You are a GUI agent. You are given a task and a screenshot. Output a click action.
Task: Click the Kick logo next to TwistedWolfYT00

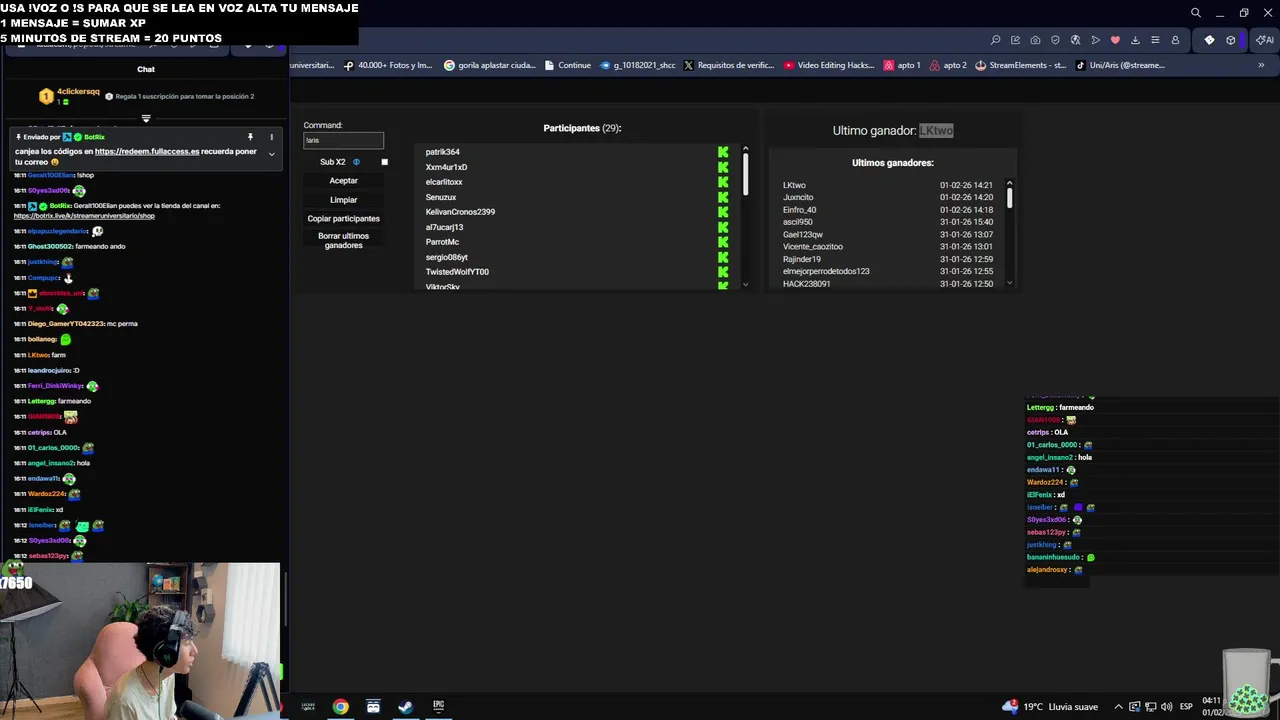(723, 272)
